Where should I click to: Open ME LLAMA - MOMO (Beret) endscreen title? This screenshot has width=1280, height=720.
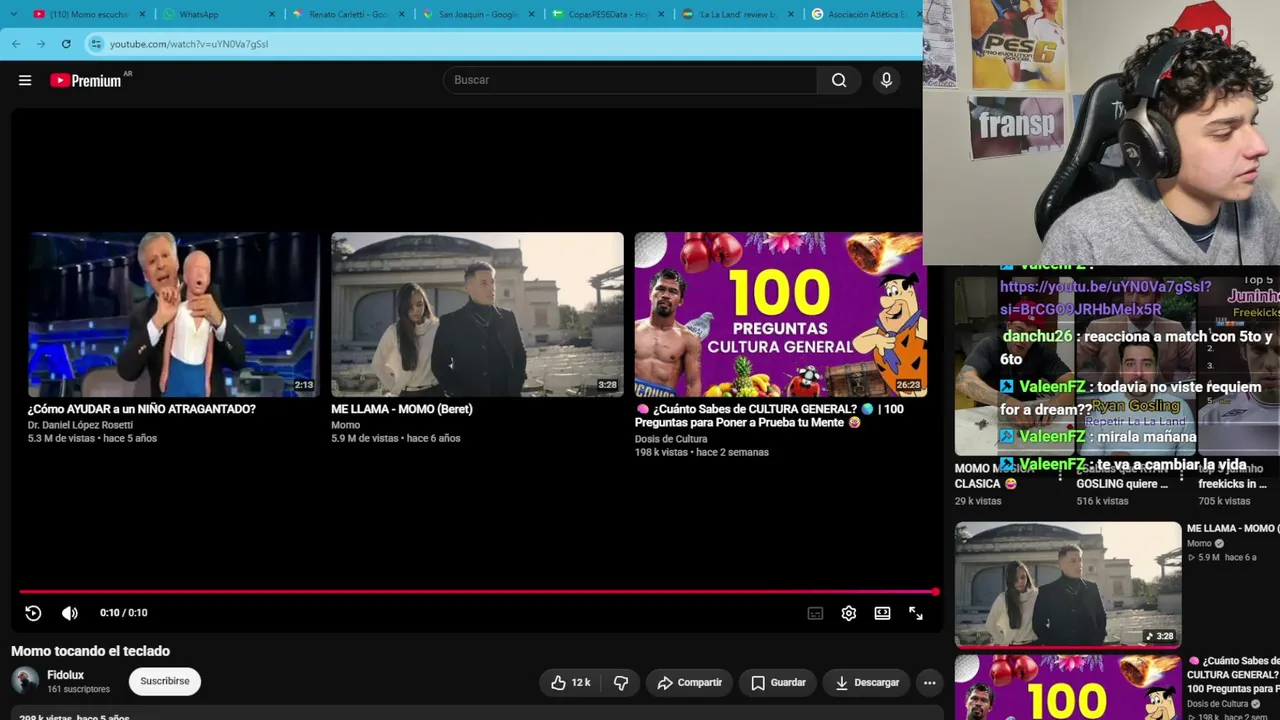[402, 409]
